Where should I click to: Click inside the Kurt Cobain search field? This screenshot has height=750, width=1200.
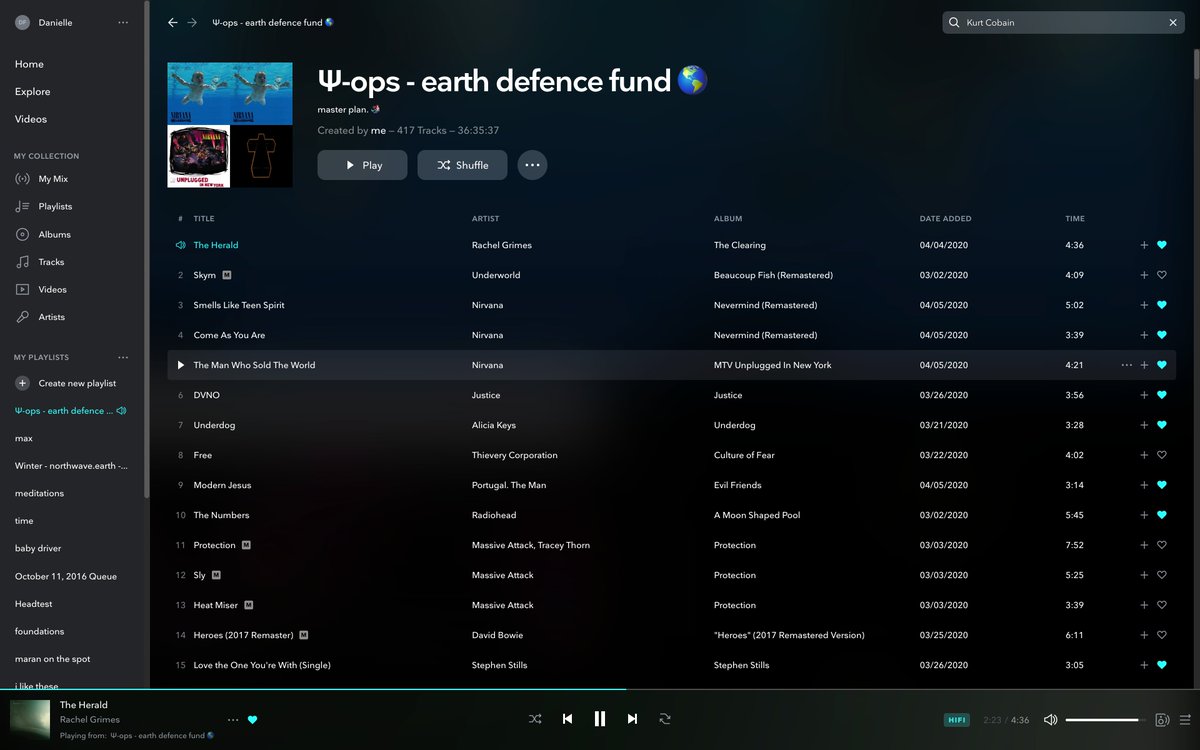click(x=1063, y=22)
